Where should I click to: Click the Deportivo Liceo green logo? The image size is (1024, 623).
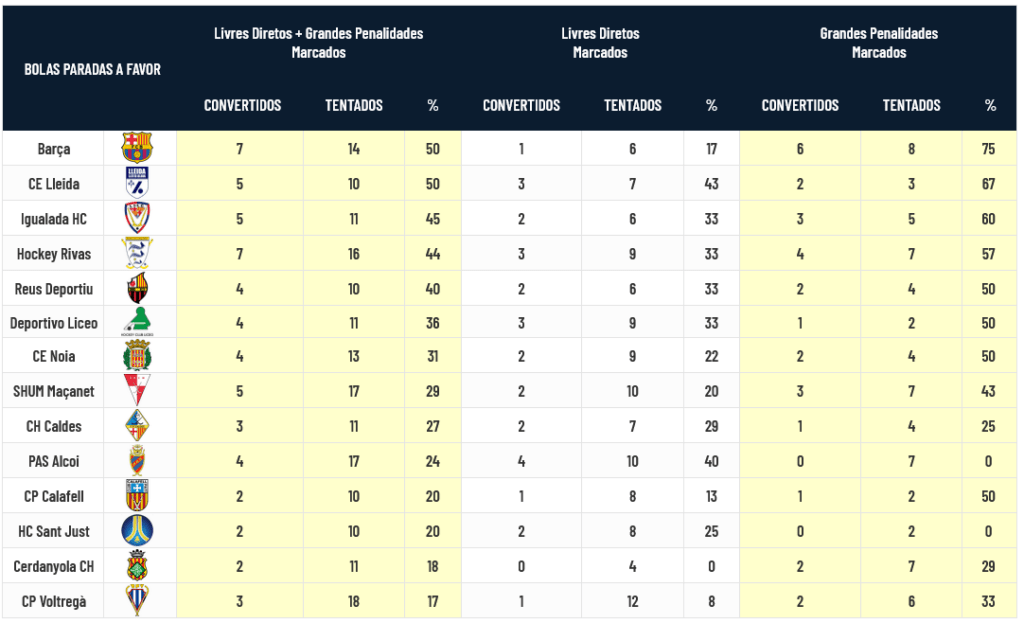(137, 322)
